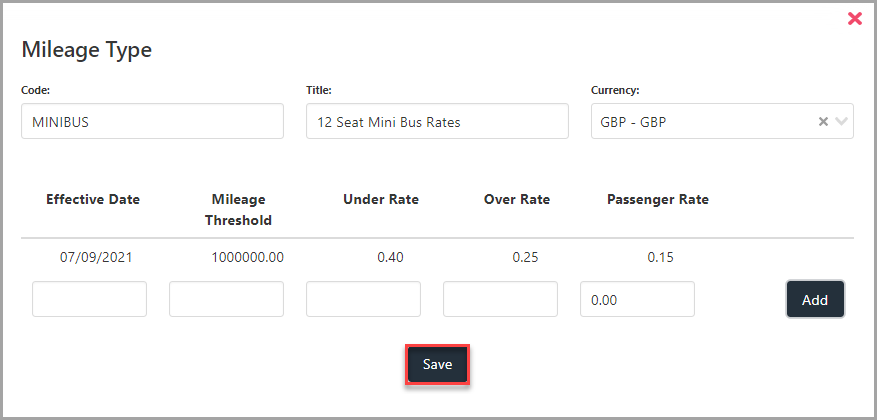This screenshot has height=420, width=877.
Task: Focus the empty Over Rate input
Action: [x=501, y=299]
